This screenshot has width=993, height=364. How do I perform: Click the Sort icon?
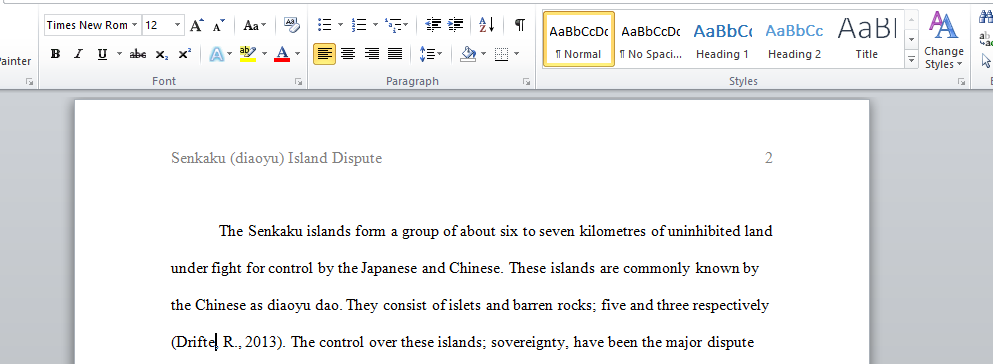487,25
